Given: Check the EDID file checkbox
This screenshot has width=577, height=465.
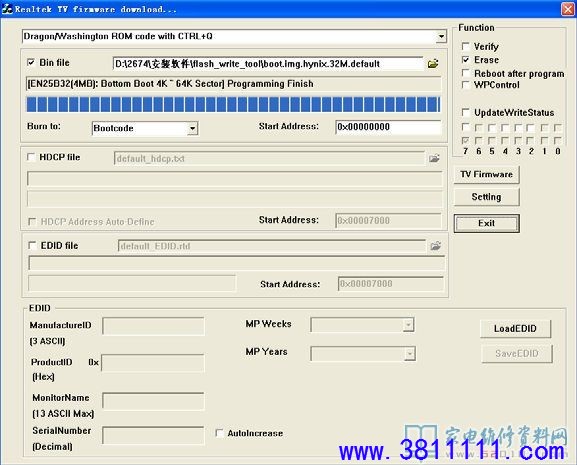Looking at the screenshot, I should click(32, 245).
